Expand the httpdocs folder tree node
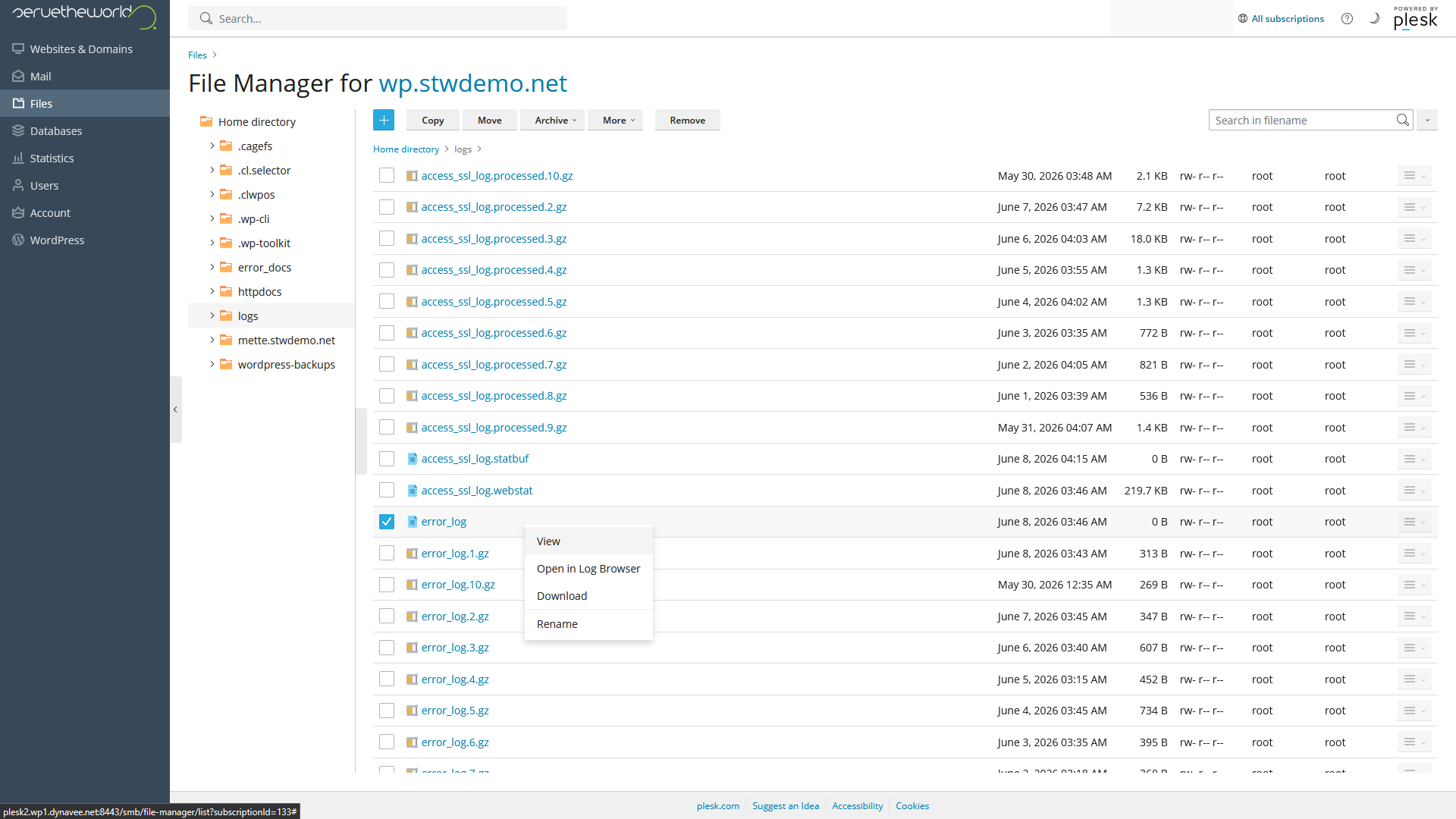 212,291
